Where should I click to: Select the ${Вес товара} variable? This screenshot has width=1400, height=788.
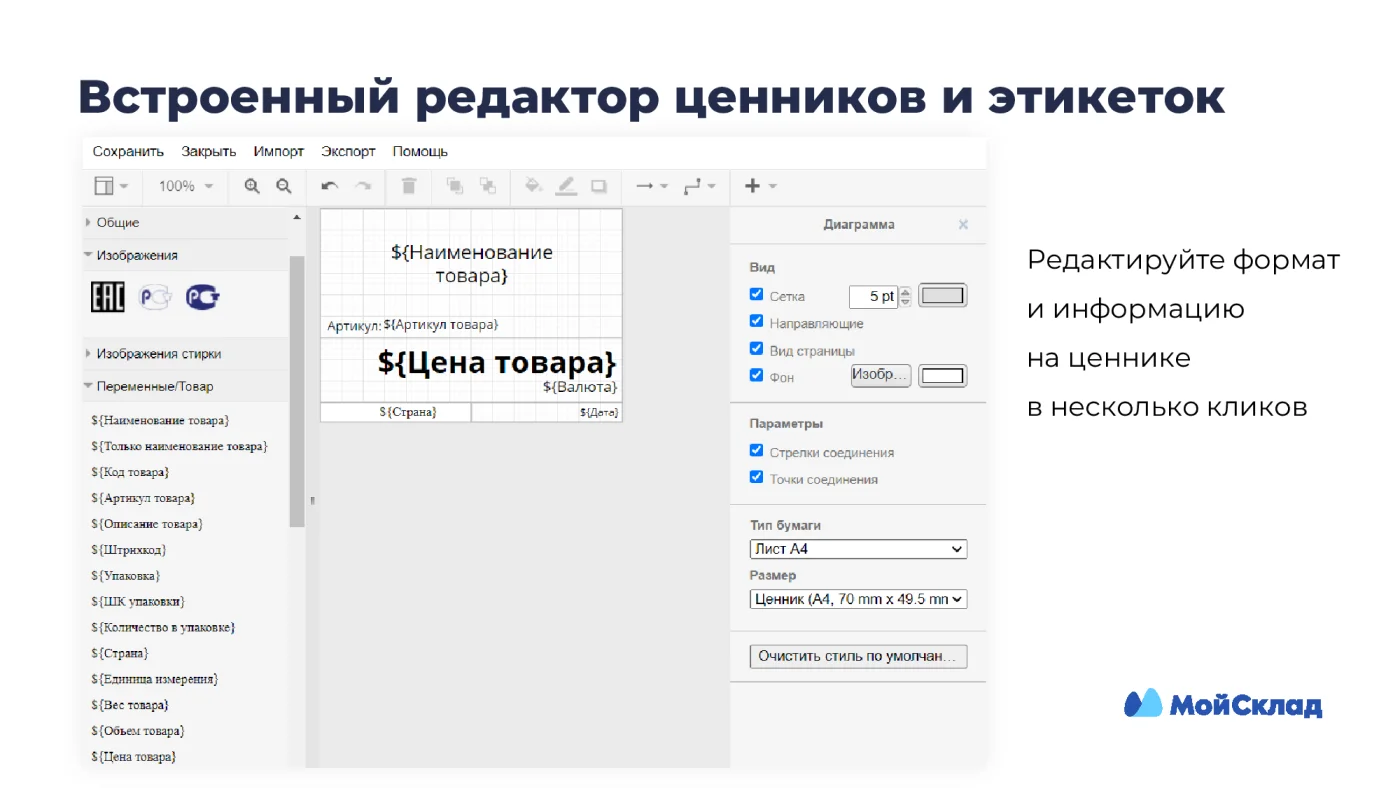[130, 705]
